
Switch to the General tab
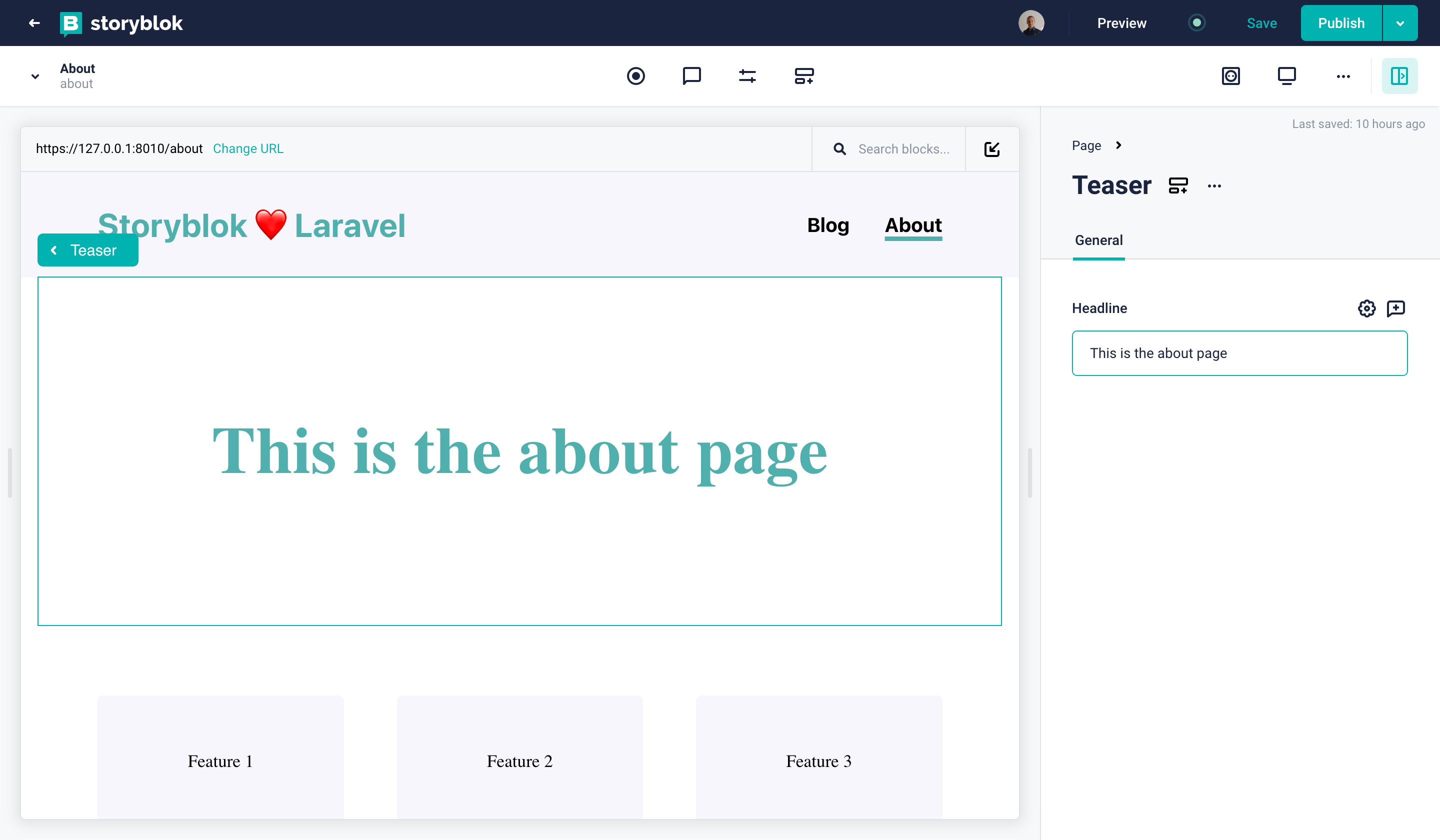pyautogui.click(x=1098, y=240)
